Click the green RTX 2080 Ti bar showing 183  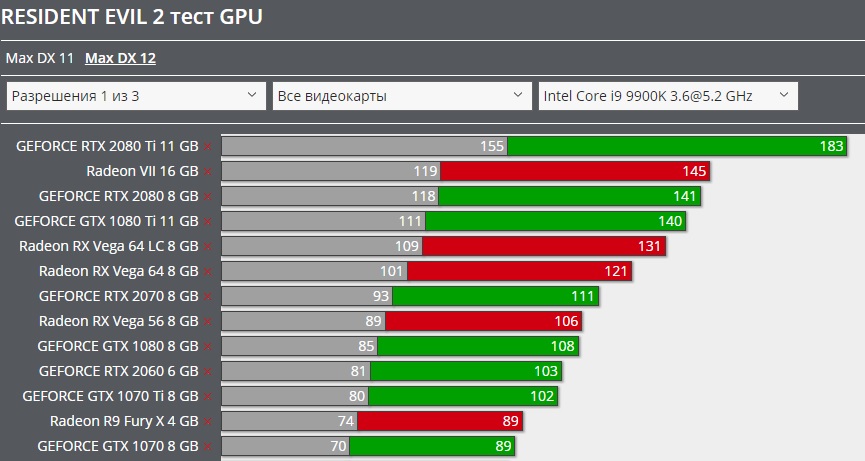tap(677, 146)
